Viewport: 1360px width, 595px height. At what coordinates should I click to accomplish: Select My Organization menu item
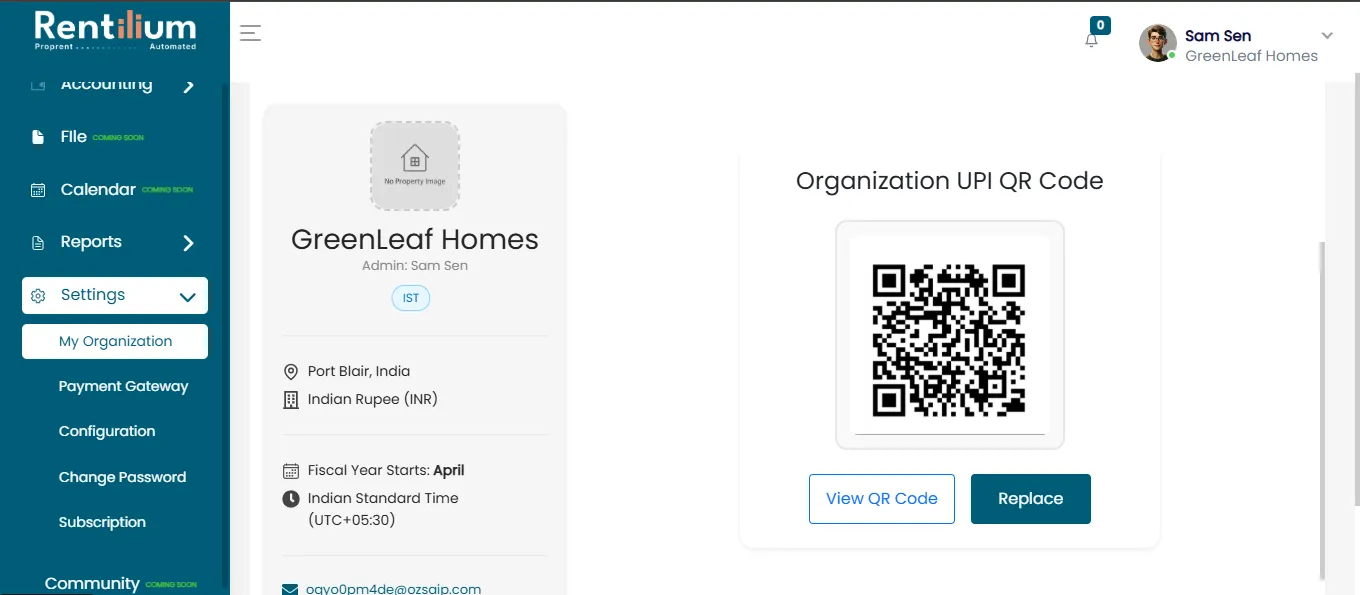[x=115, y=341]
